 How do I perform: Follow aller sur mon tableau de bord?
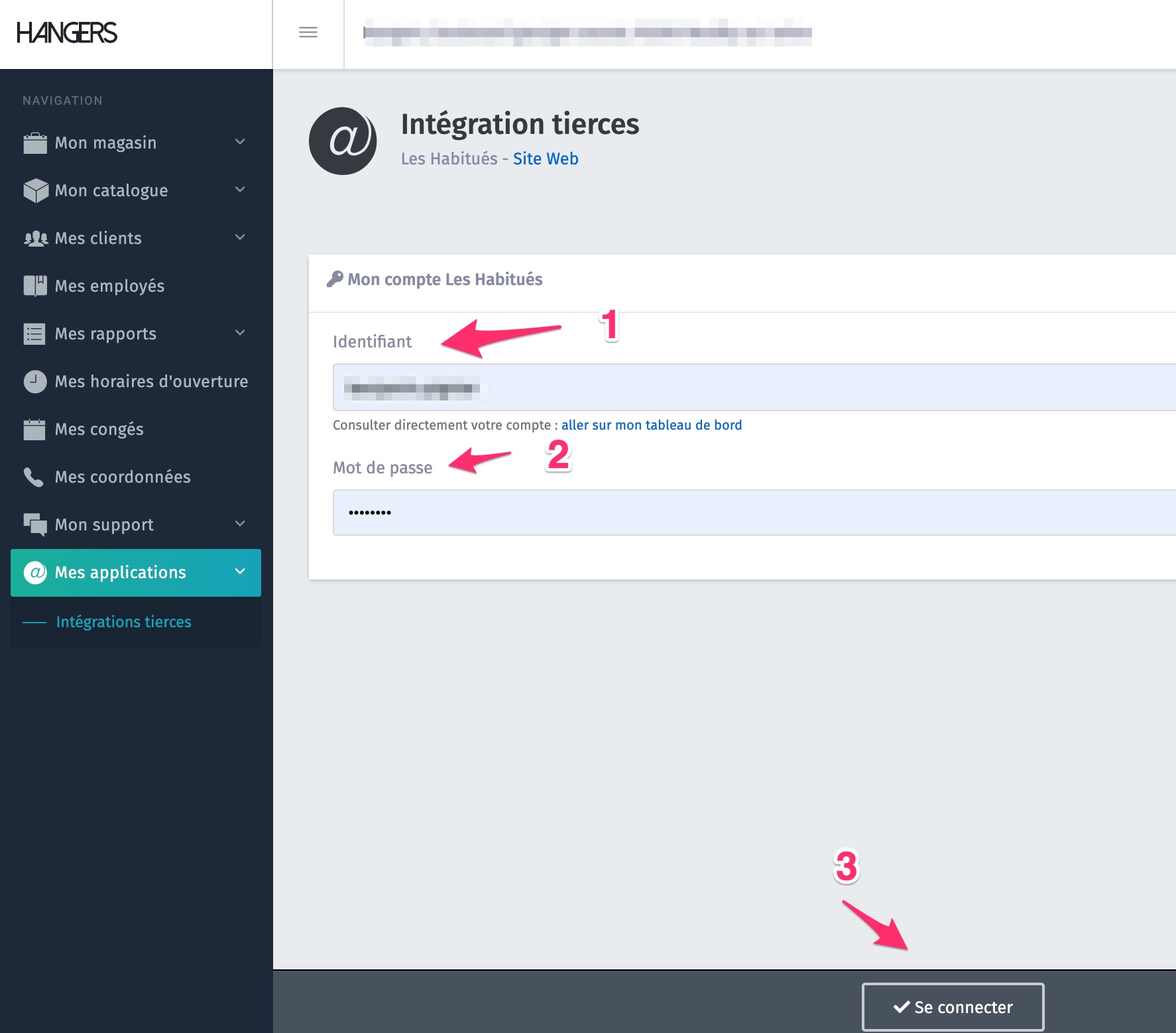(x=652, y=425)
